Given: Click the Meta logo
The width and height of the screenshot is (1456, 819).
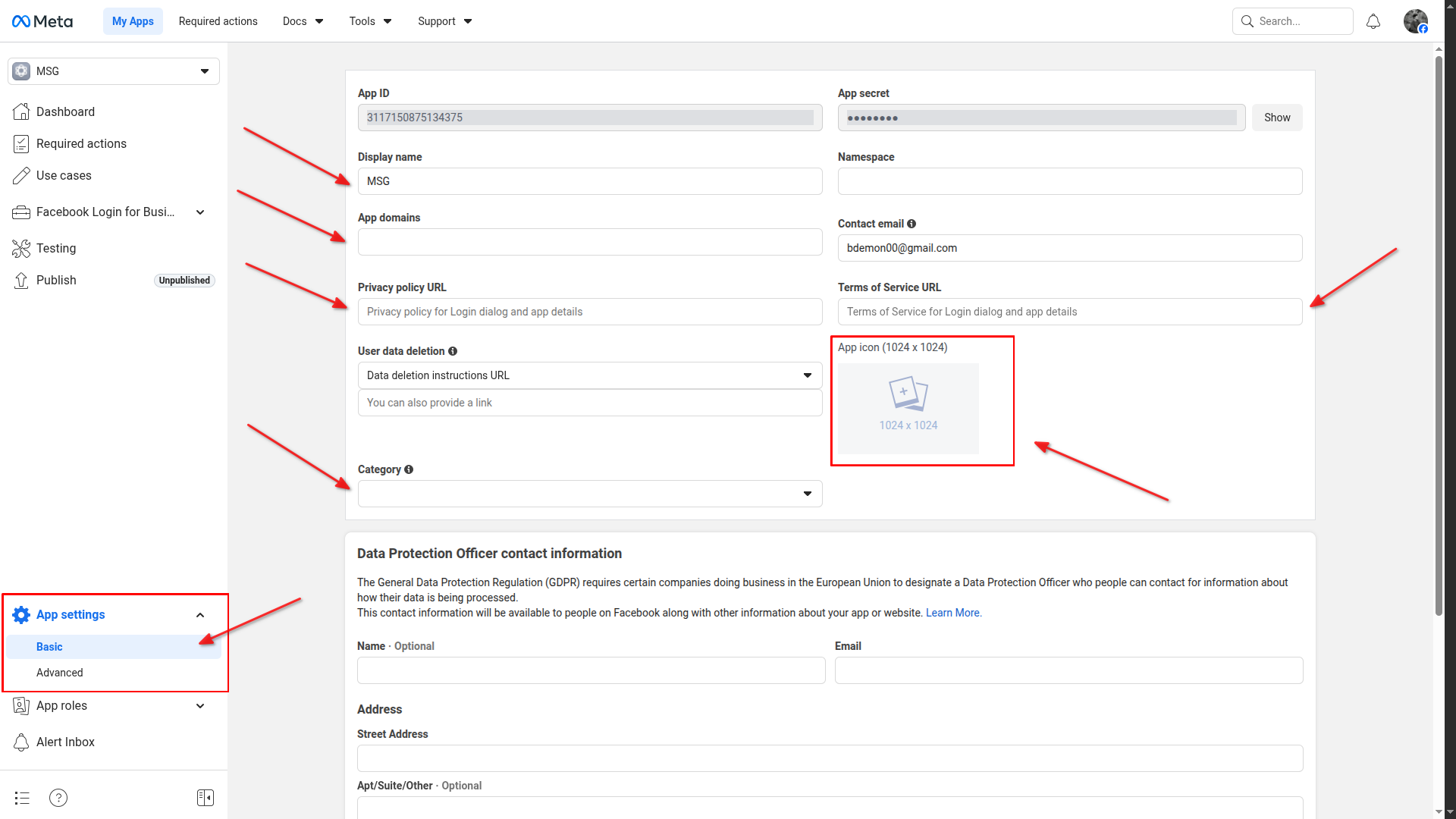Looking at the screenshot, I should (x=42, y=21).
